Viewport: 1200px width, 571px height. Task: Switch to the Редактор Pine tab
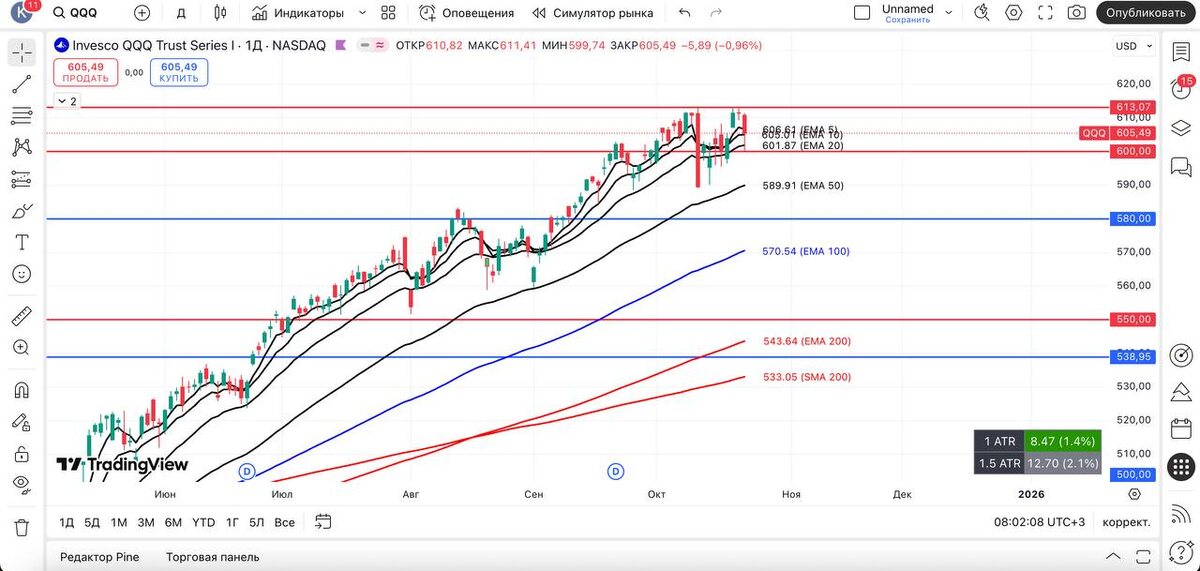(99, 557)
